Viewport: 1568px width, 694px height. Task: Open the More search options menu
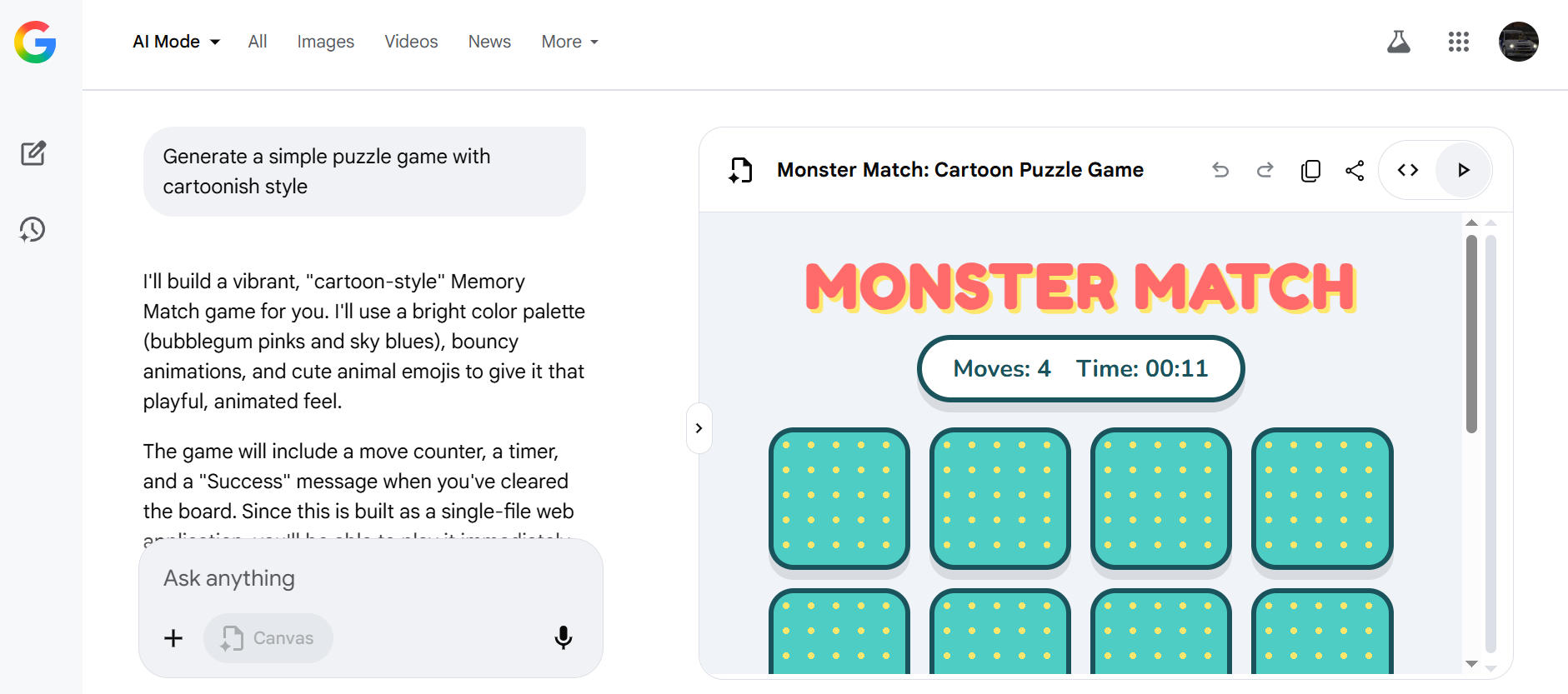[x=569, y=42]
